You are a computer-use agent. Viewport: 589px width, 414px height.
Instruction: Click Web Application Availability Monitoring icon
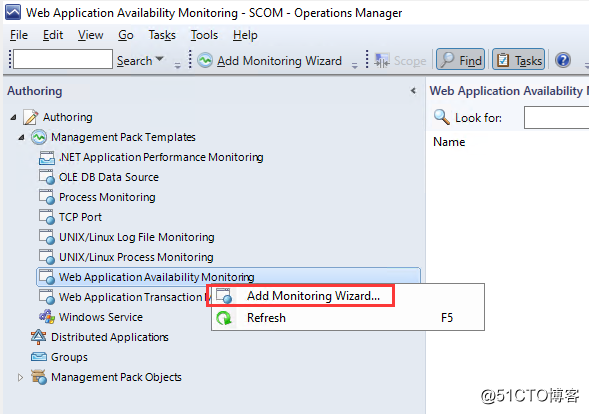point(47,277)
